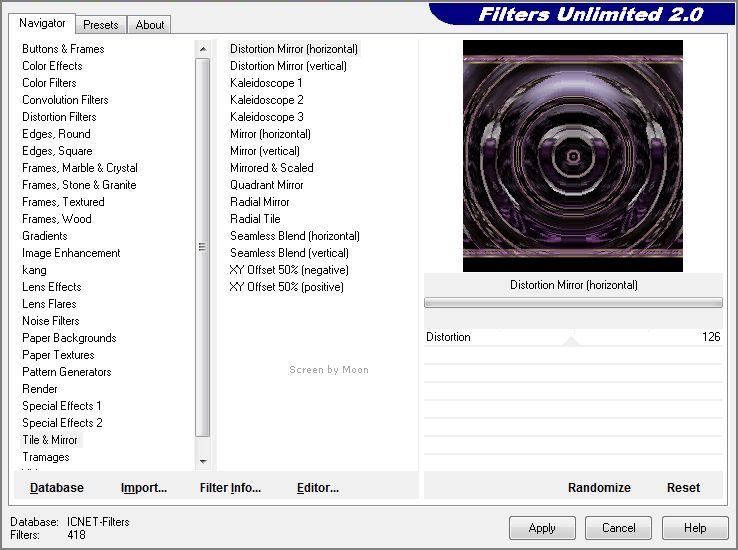Adjust the Distortion slider
The image size is (738, 550).
[572, 338]
